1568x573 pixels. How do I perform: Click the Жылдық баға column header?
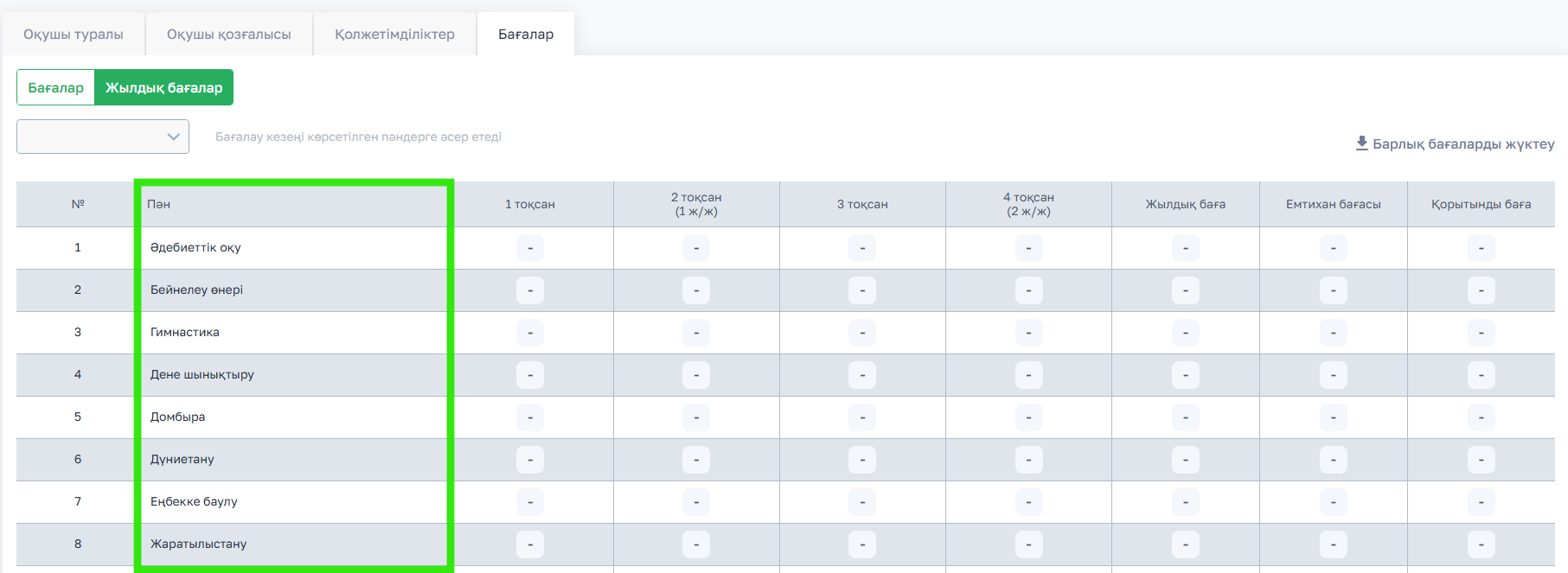[1186, 204]
